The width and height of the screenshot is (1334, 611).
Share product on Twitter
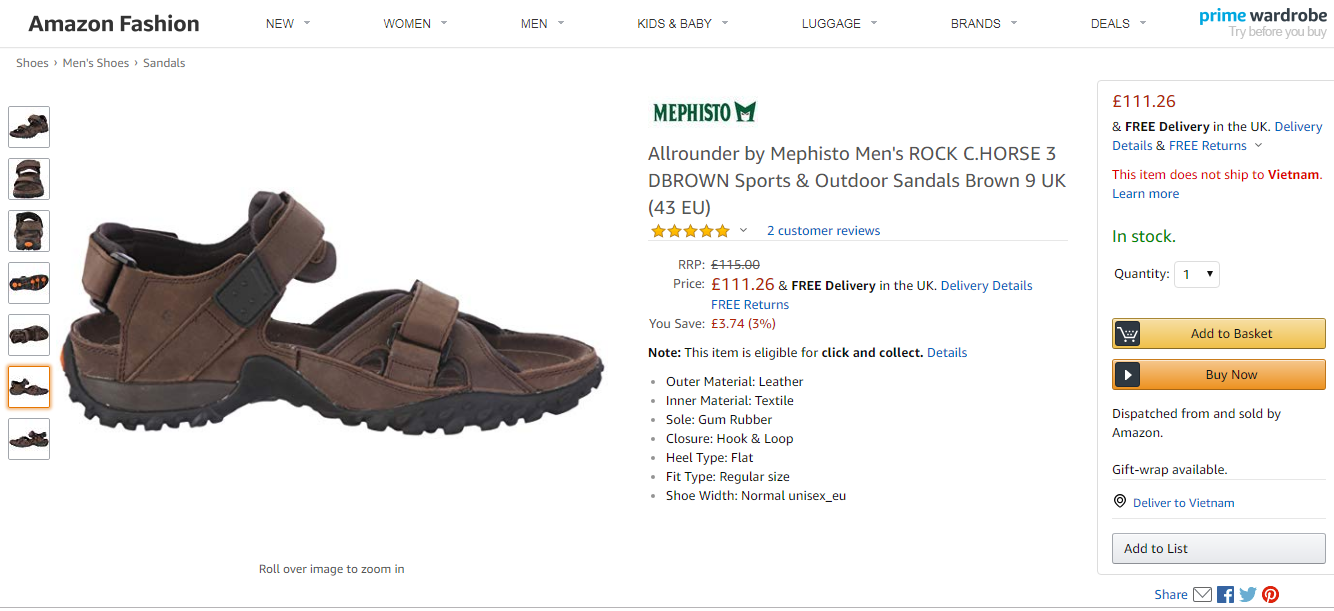[1248, 594]
